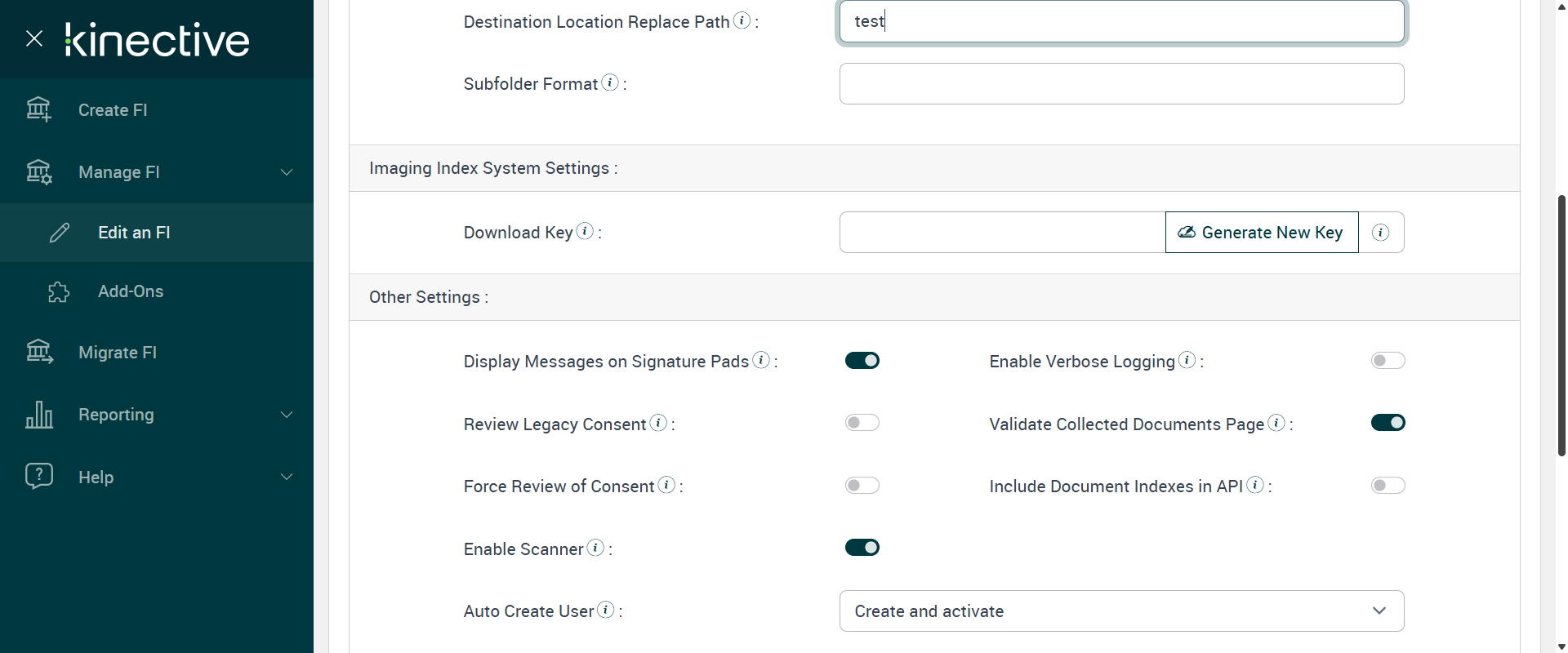
Task: Click info icon next to Enable Scanner
Action: point(596,548)
